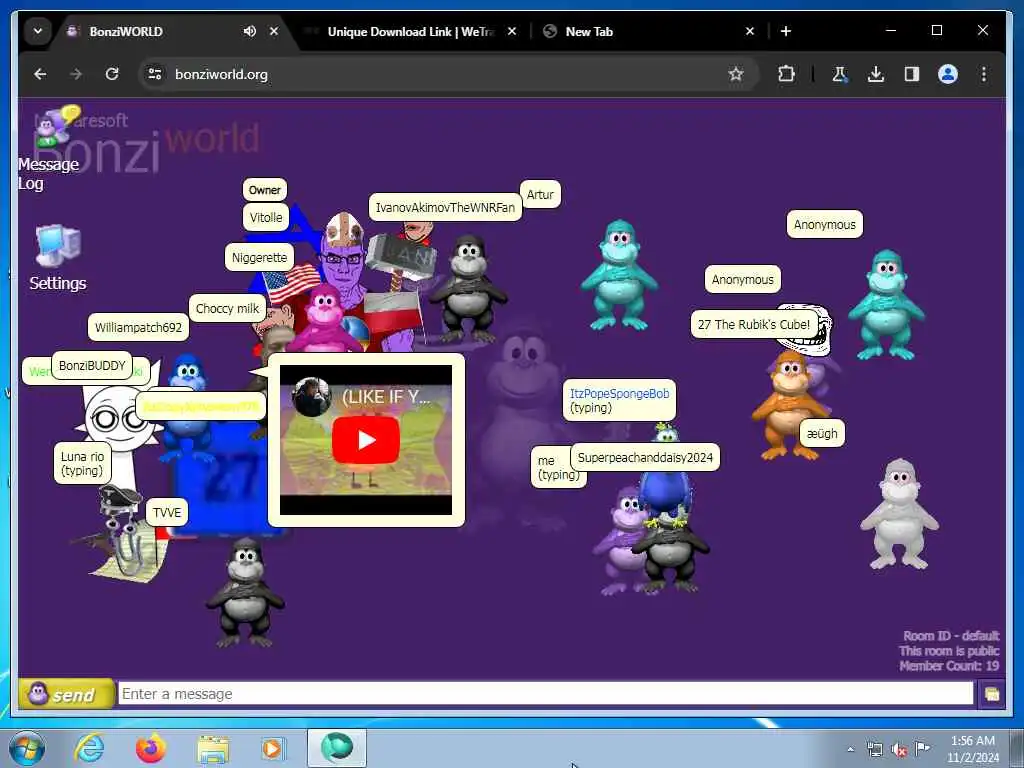The height and width of the screenshot is (768, 1024).
Task: Click the Luna rio typing name tag
Action: pyautogui.click(x=82, y=463)
